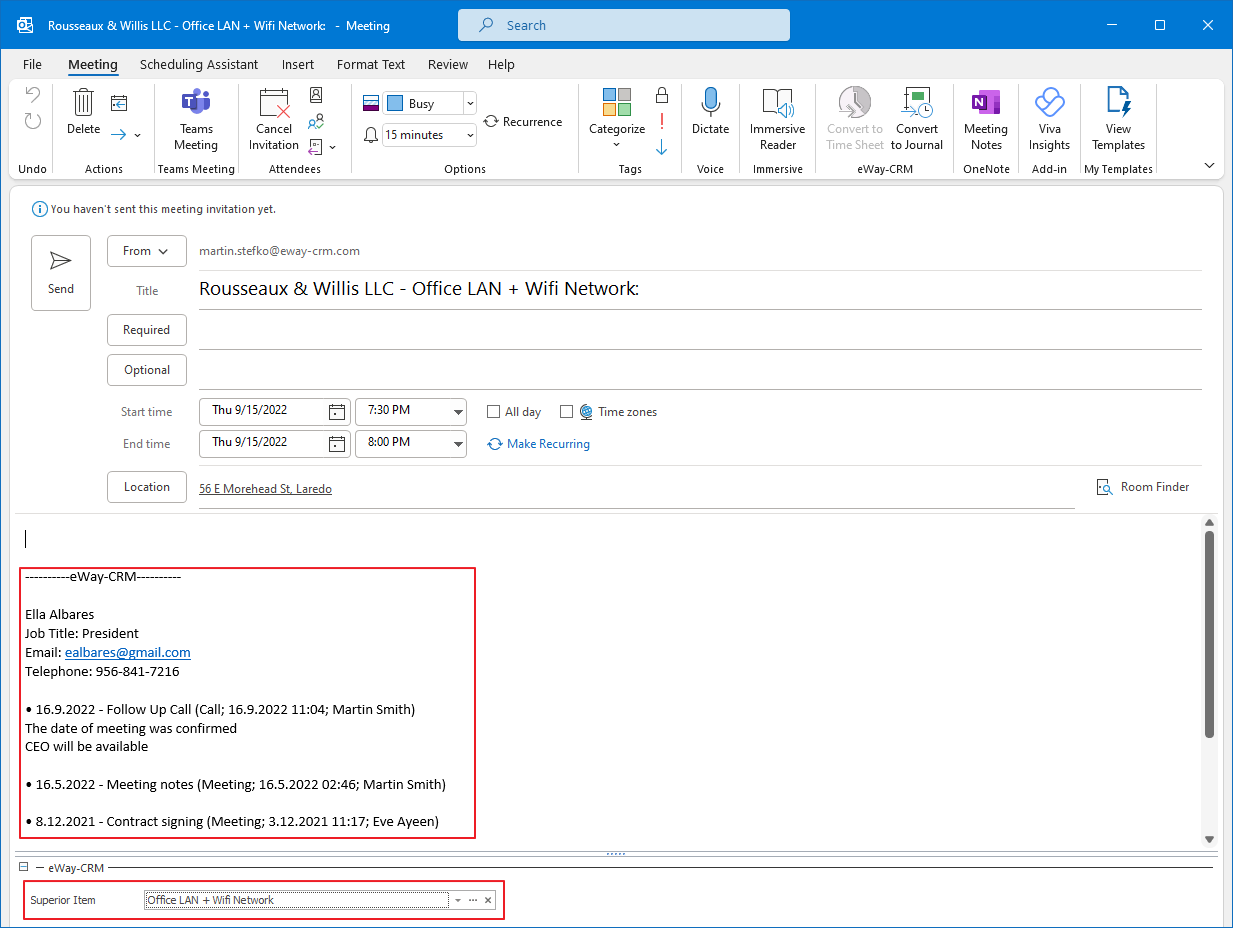Open the File menu
The image size is (1233, 928).
click(x=32, y=64)
